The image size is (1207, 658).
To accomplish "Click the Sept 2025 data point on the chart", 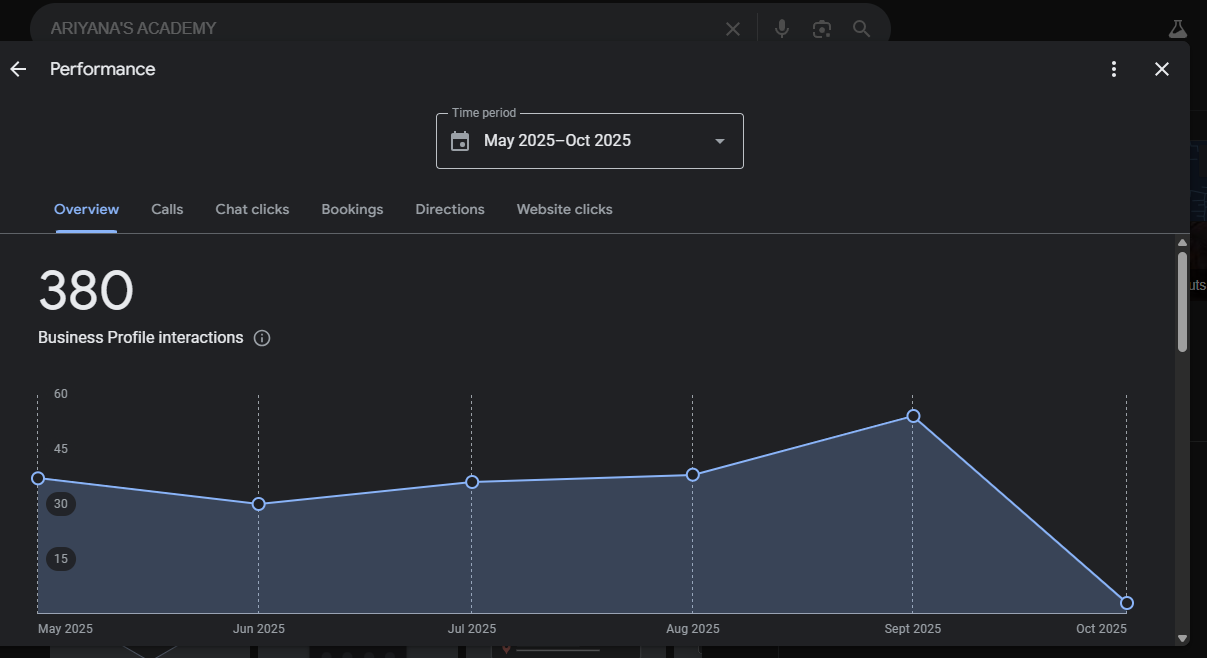I will click(913, 416).
